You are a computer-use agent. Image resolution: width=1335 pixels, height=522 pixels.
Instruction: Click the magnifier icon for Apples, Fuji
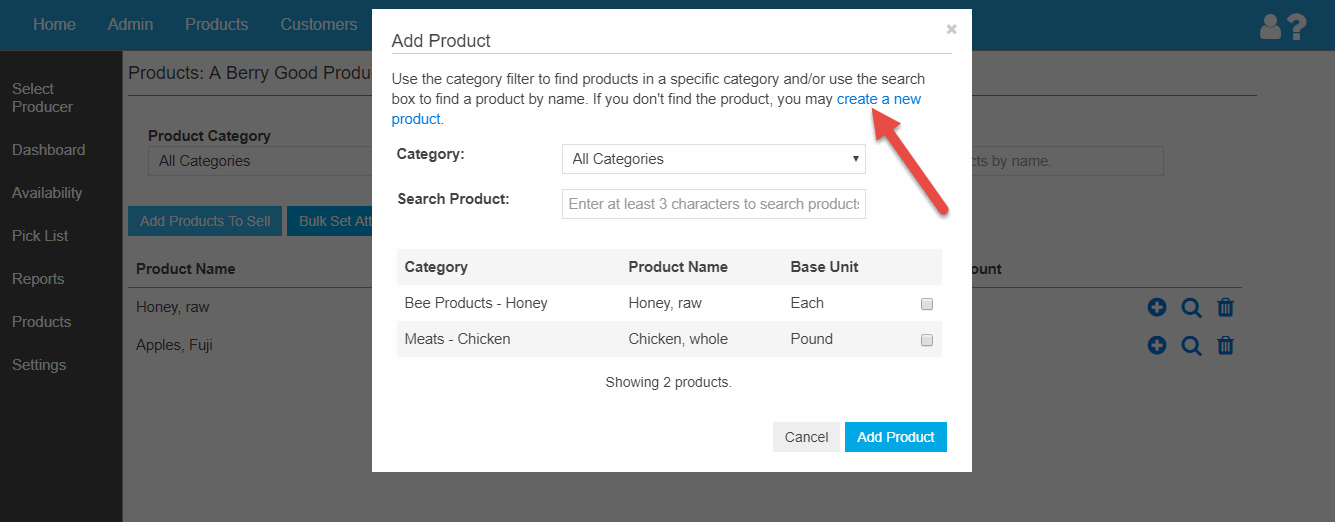[1191, 346]
